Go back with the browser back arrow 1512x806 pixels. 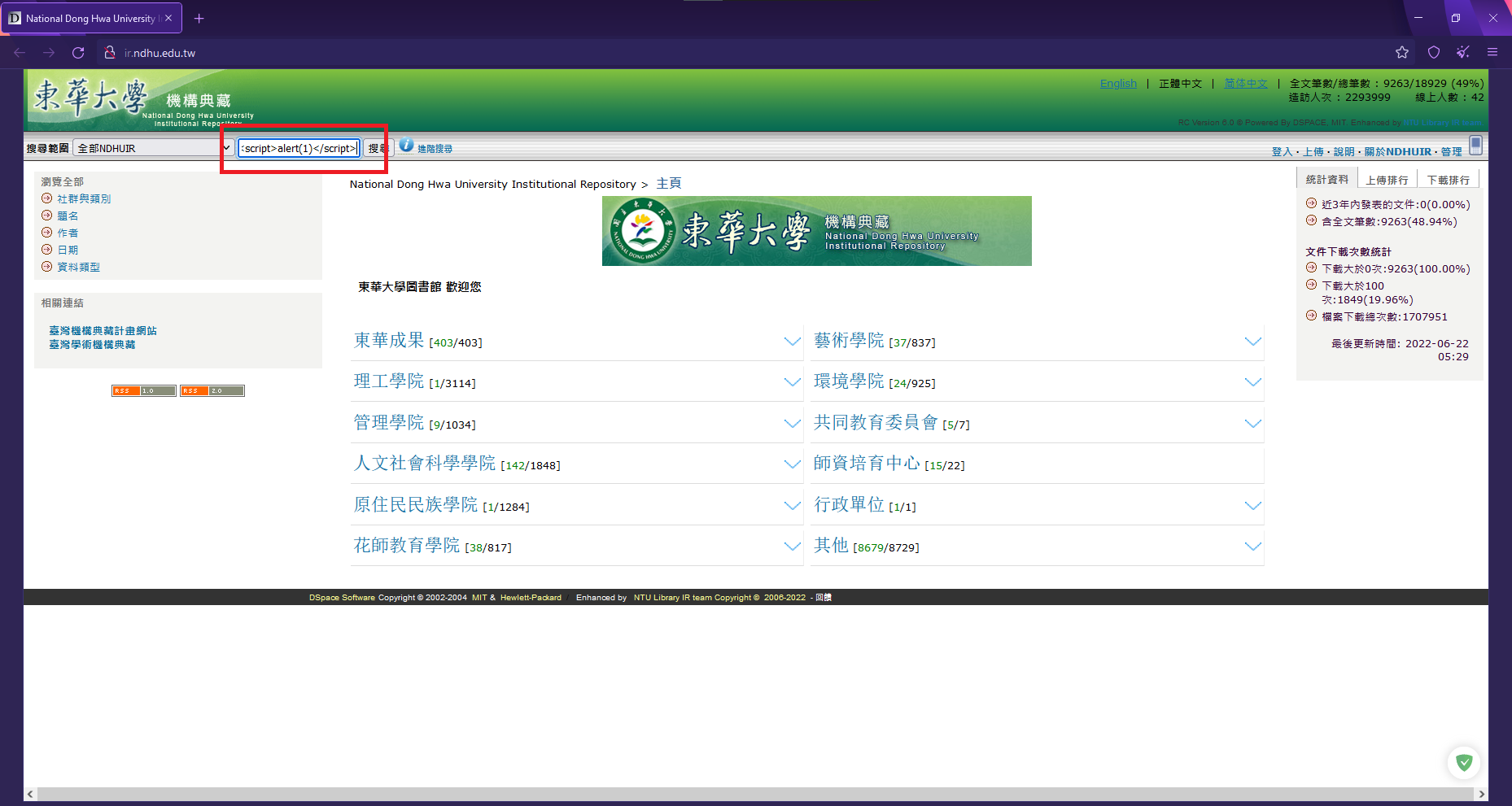pos(20,53)
